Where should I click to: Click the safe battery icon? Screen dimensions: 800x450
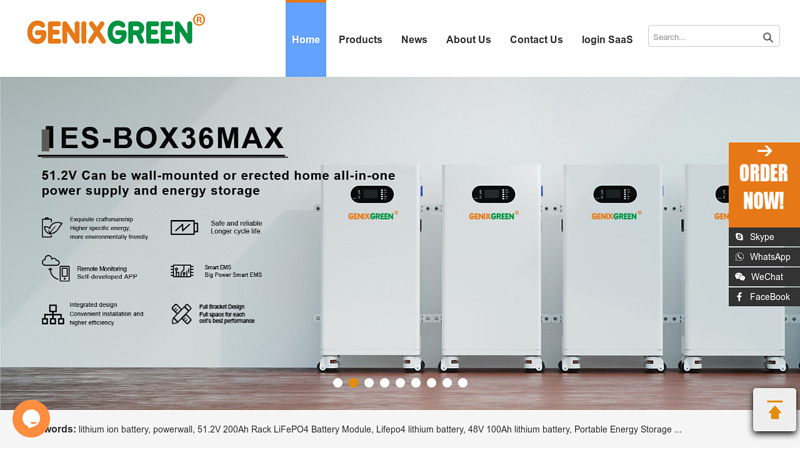coord(184,227)
